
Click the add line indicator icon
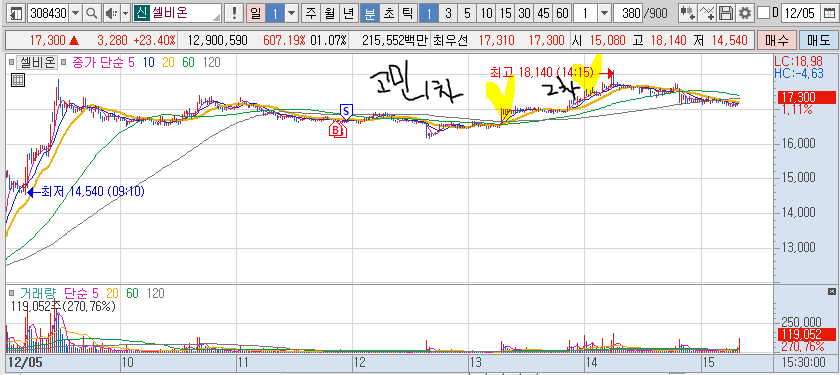click(707, 13)
